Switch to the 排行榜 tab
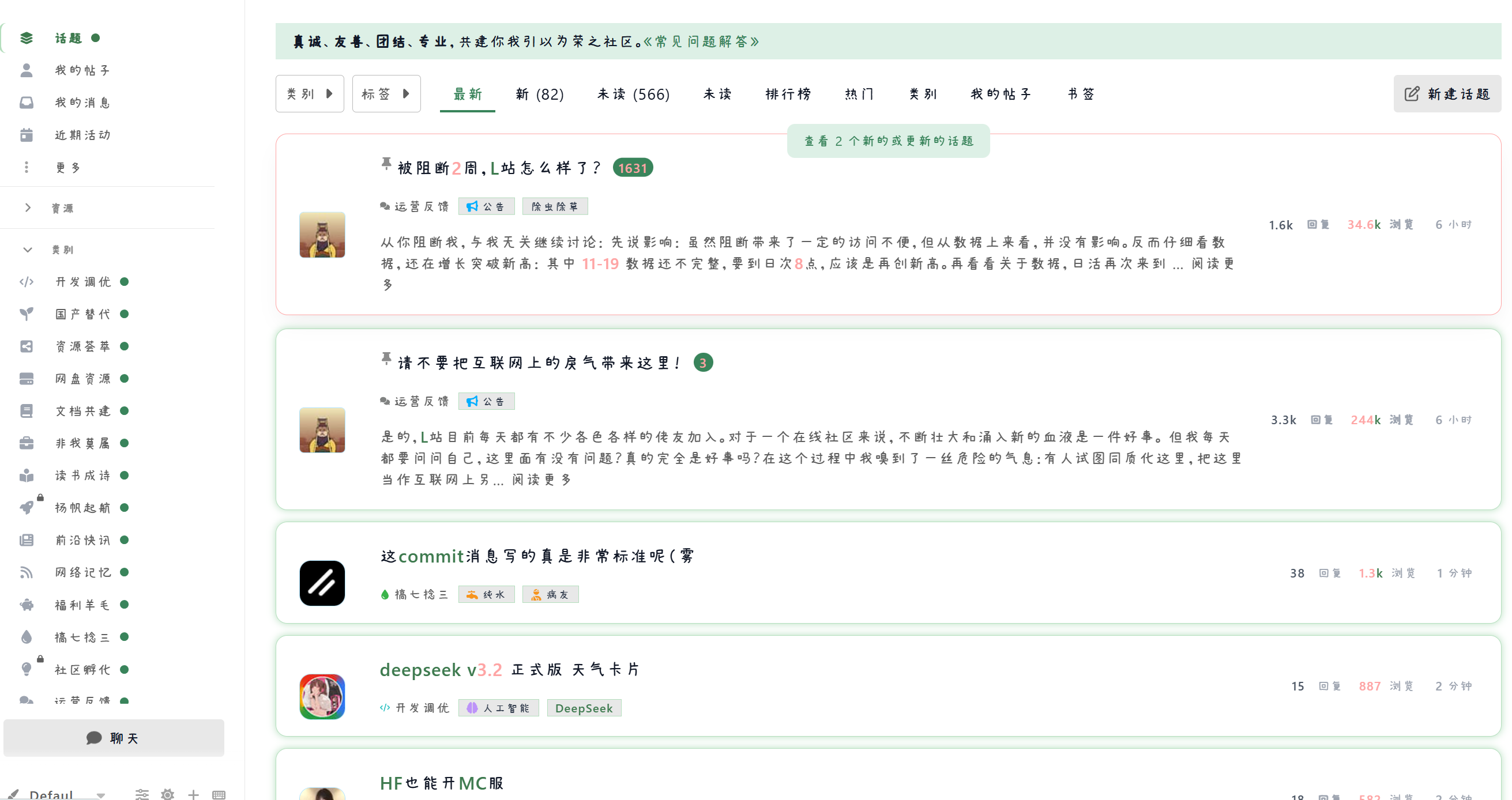This screenshot has width=1512, height=800. (x=788, y=94)
